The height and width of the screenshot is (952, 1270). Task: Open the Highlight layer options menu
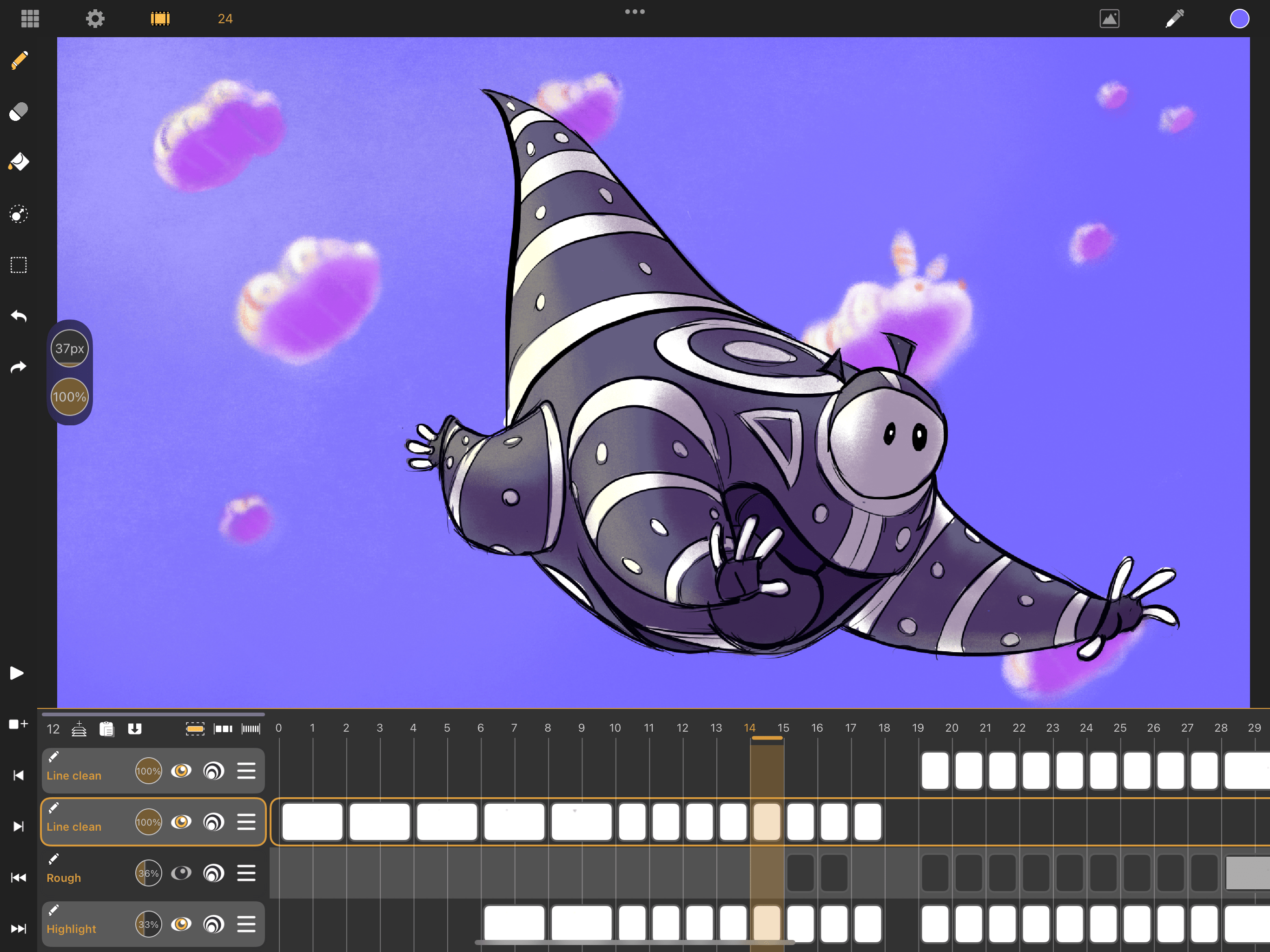[x=246, y=925]
